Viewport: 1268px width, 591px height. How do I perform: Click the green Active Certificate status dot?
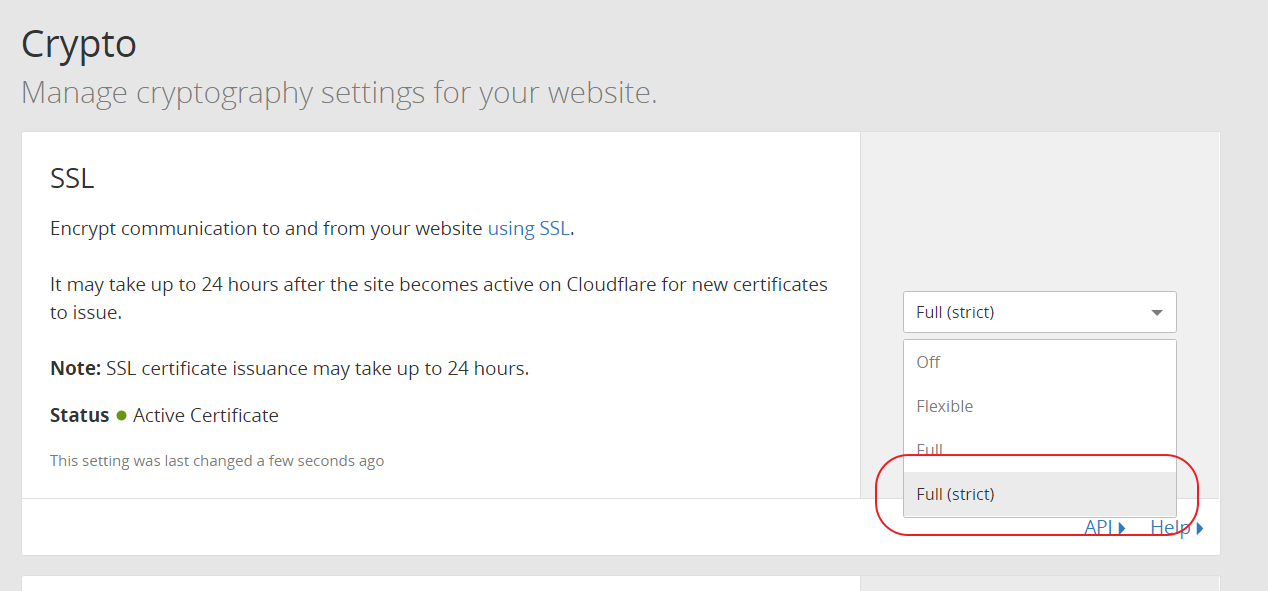coord(121,415)
